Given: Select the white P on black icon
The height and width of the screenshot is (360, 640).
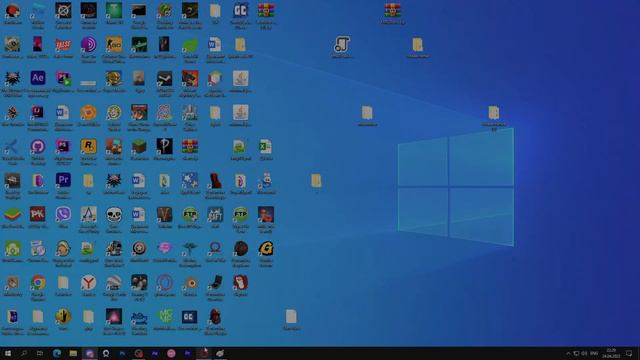Looking at the screenshot, I should point(164,146).
